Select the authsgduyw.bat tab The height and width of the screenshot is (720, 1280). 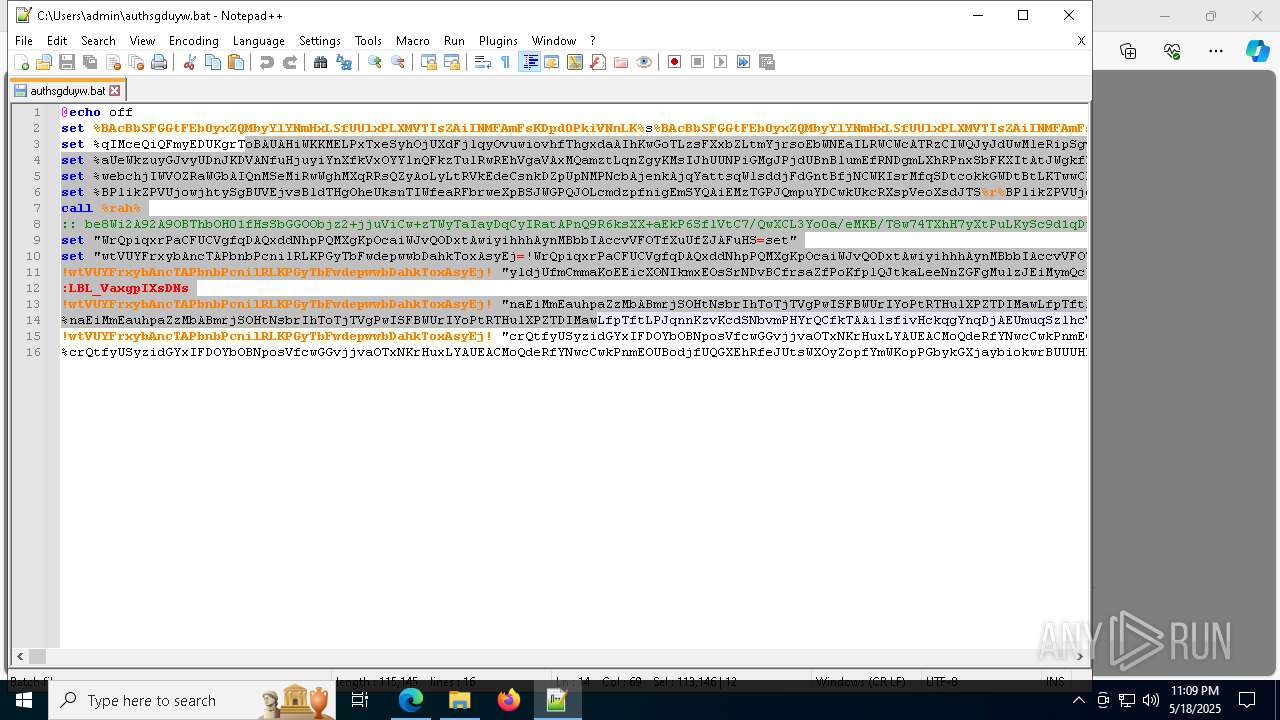(x=66, y=91)
